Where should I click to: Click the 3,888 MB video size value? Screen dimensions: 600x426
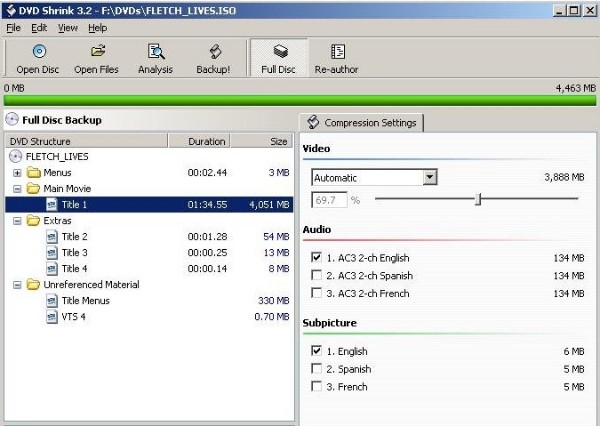pyautogui.click(x=564, y=177)
